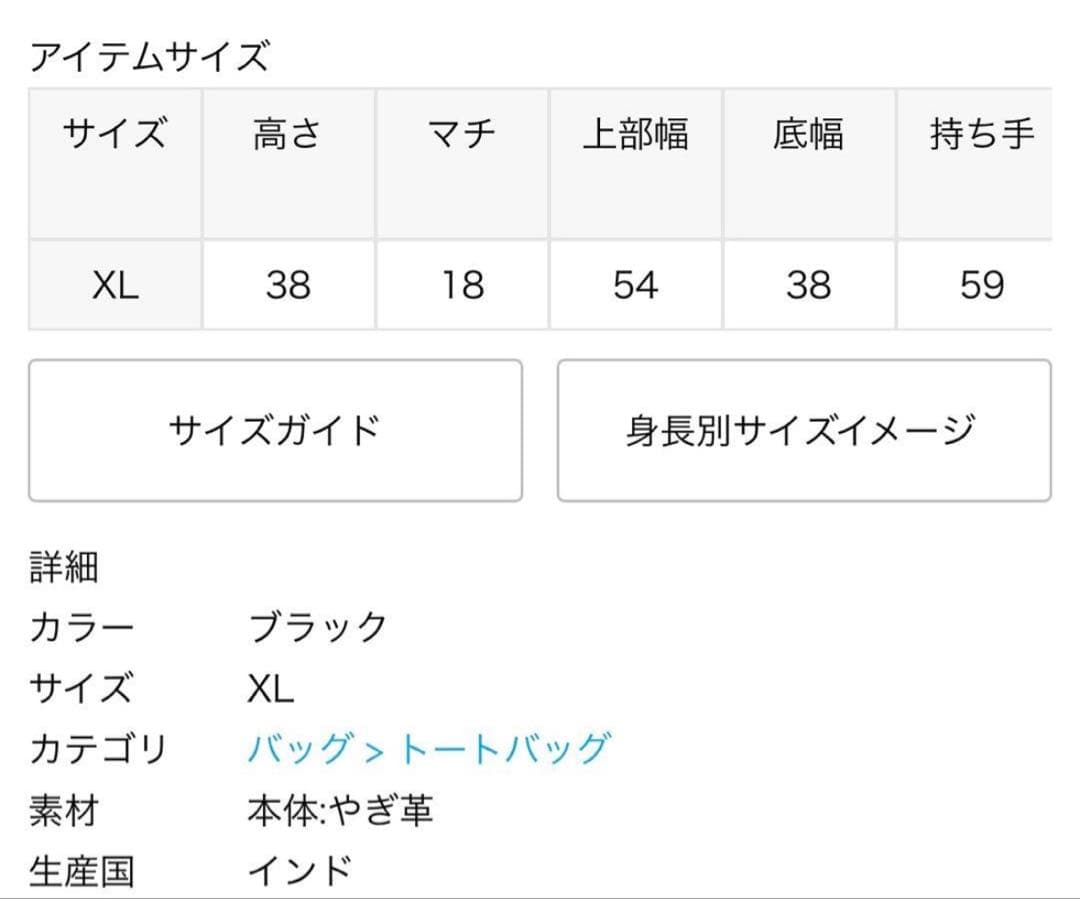Image resolution: width=1080 pixels, height=899 pixels.
Task: Click the 底幅 column header
Action: click(x=808, y=134)
